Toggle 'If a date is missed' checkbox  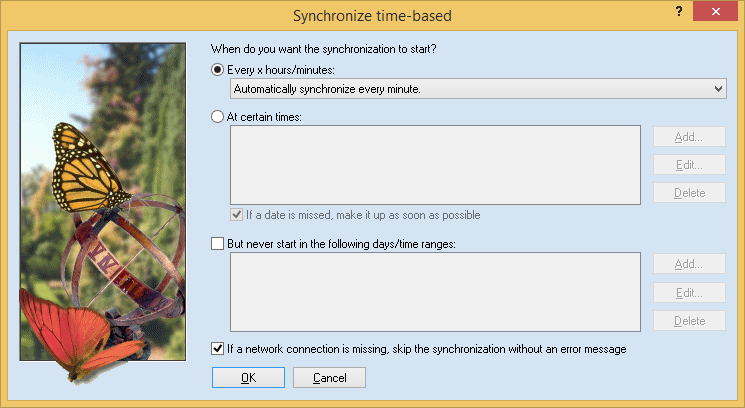[236, 215]
